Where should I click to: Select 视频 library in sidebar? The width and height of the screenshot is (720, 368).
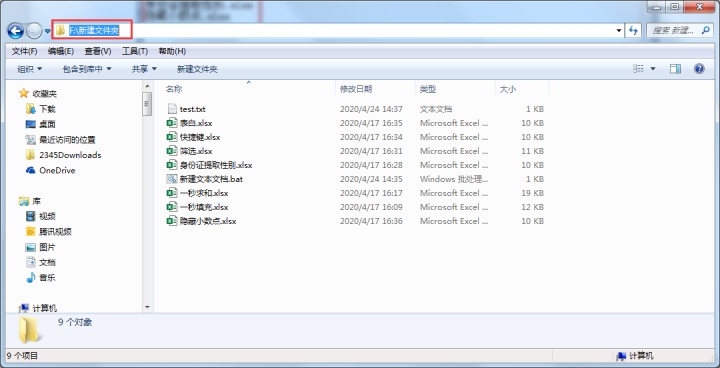point(47,216)
